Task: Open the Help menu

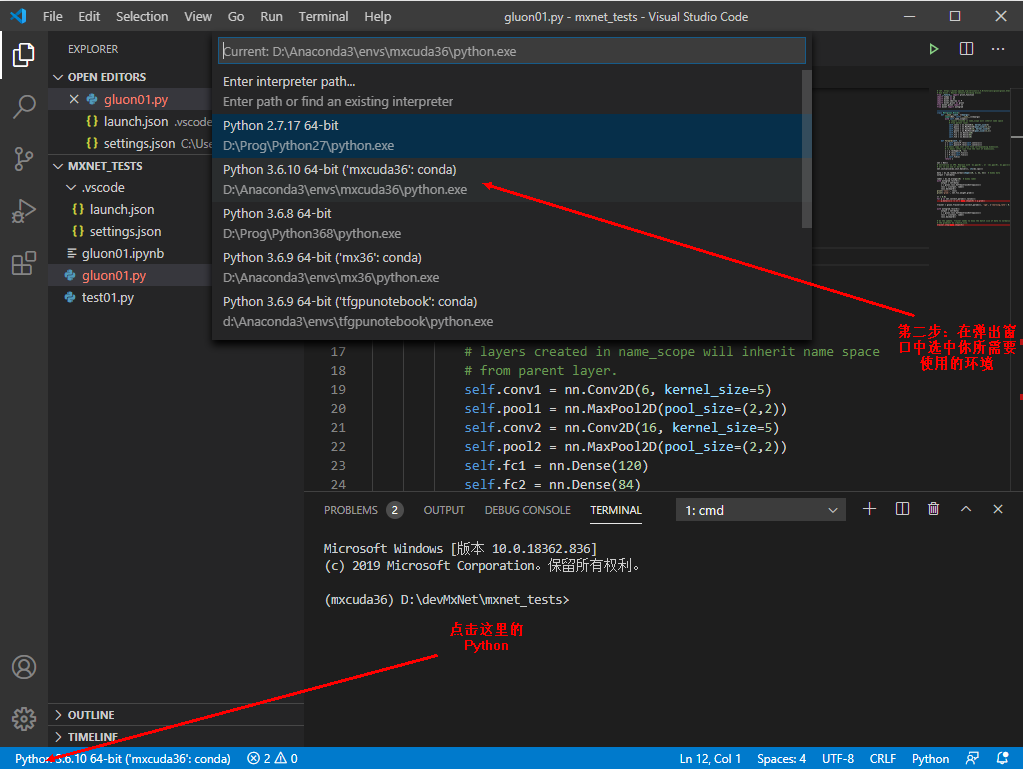Action: [x=377, y=16]
